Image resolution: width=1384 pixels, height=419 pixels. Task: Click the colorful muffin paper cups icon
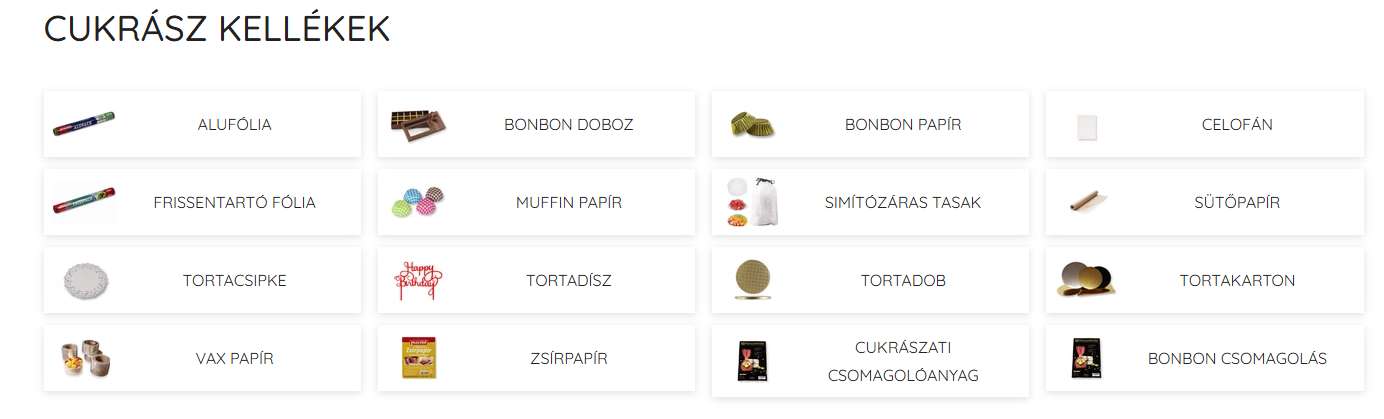click(418, 202)
